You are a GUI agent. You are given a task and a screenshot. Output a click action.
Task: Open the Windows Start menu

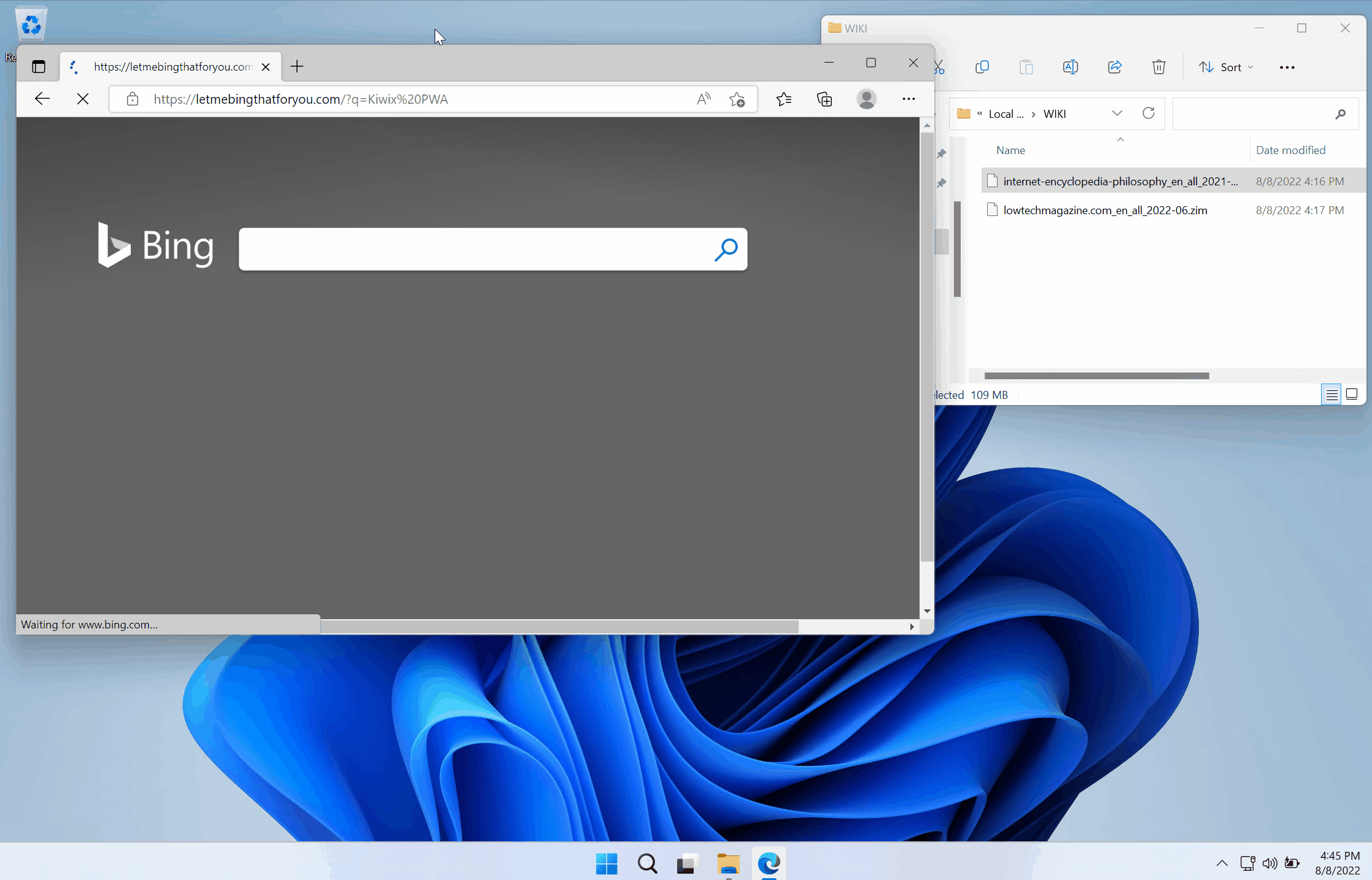[x=607, y=863]
